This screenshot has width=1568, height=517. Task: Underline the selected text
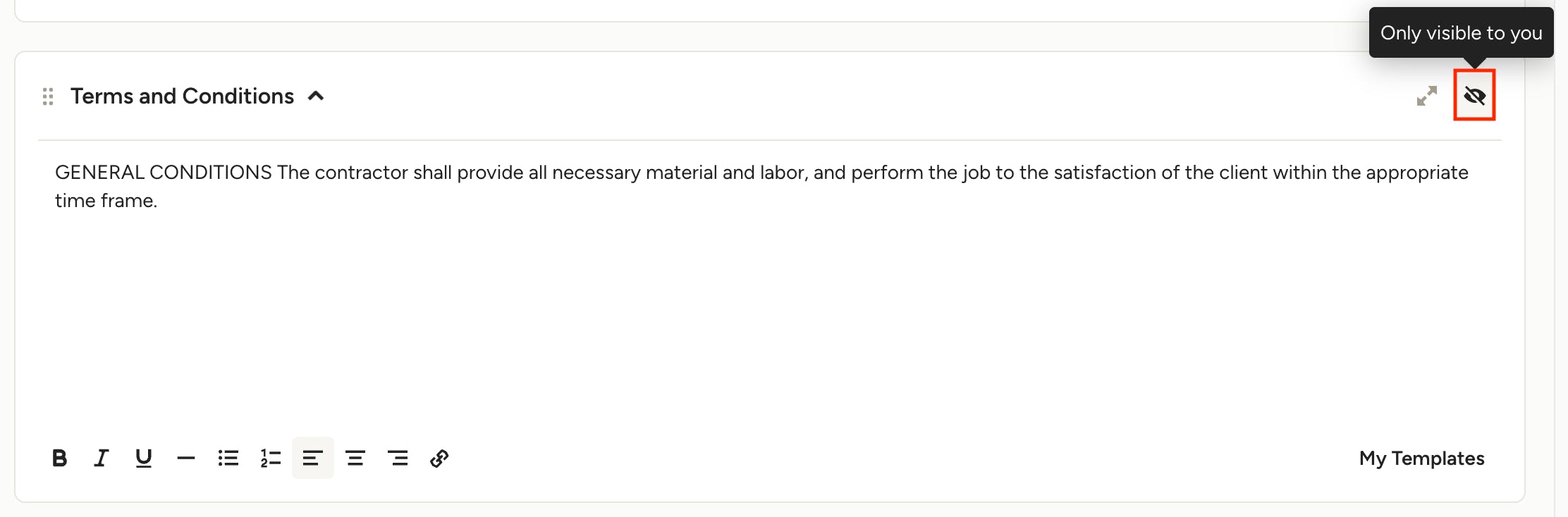[x=144, y=459]
